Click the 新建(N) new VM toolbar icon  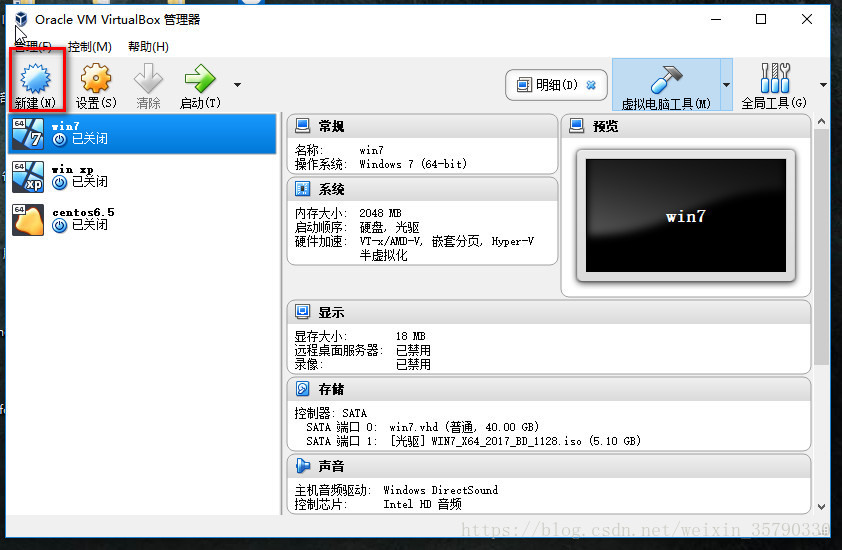(x=35, y=78)
